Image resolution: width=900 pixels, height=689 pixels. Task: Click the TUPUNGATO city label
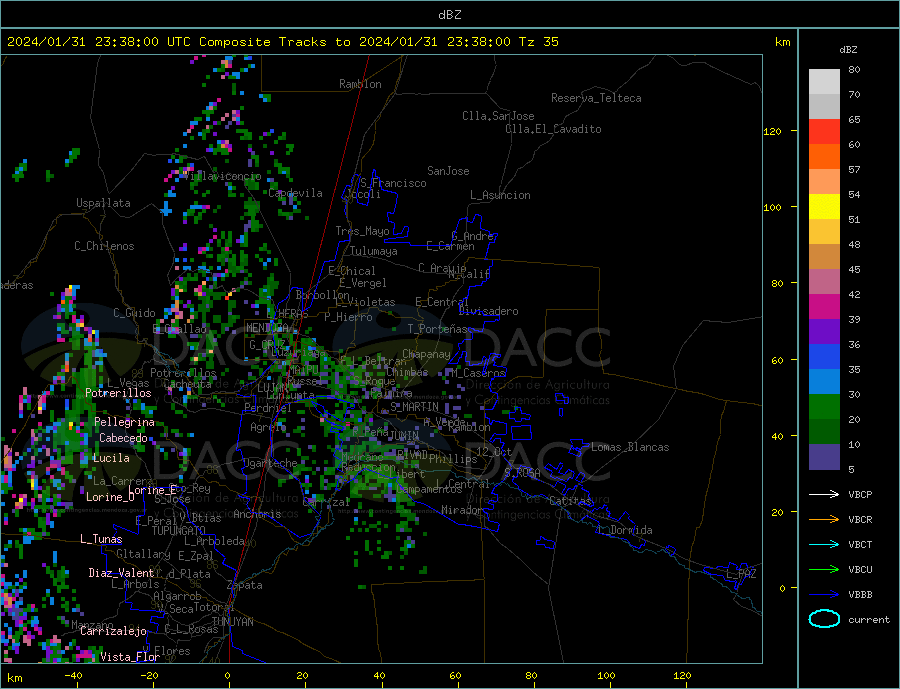click(179, 531)
